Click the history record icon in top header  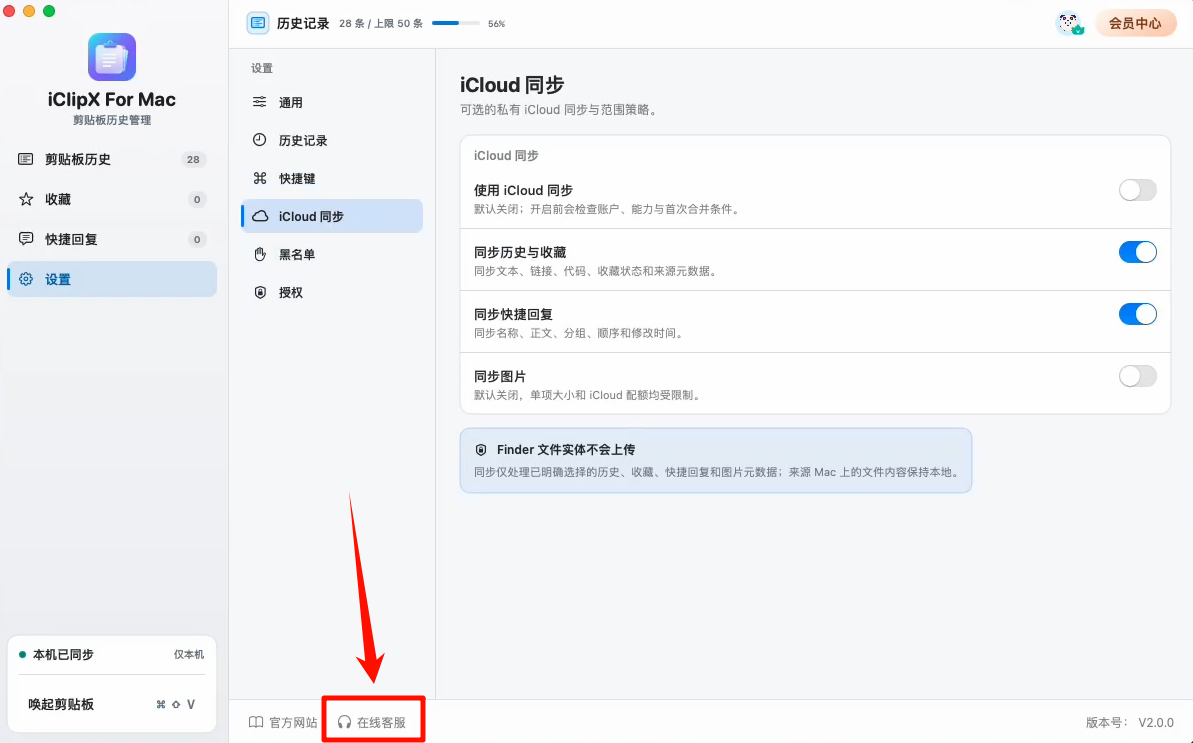pos(258,24)
